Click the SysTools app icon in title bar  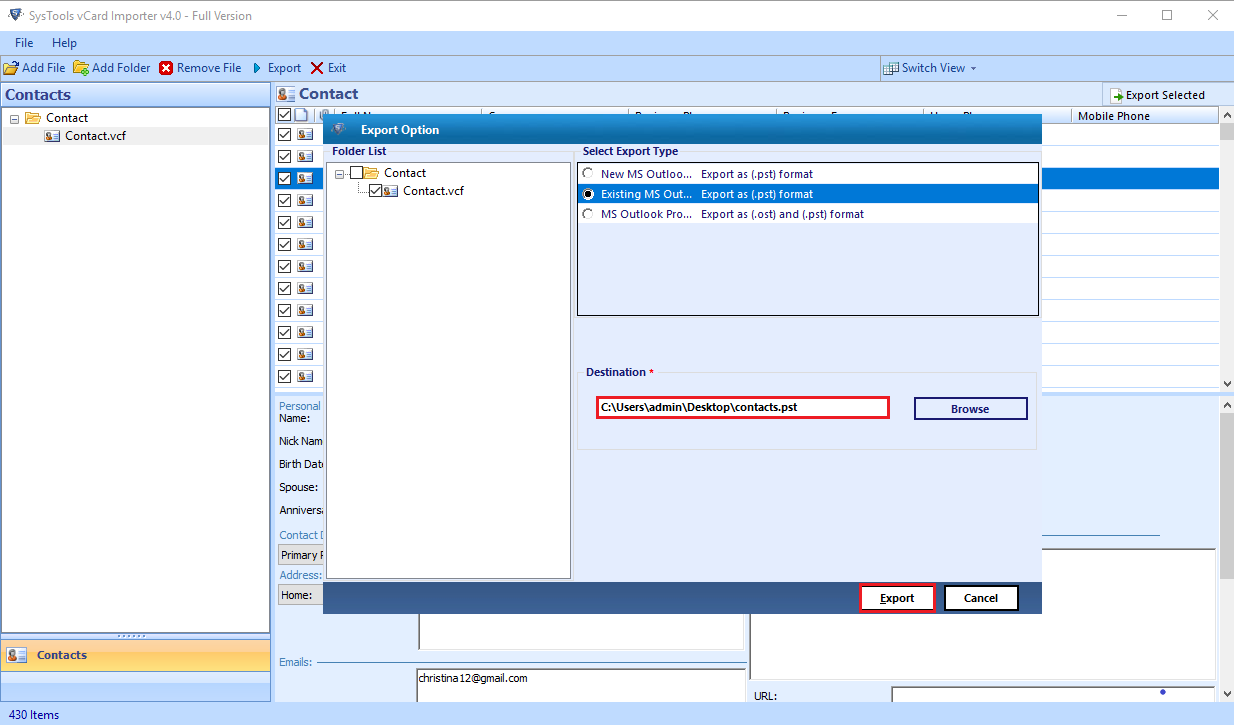click(16, 15)
